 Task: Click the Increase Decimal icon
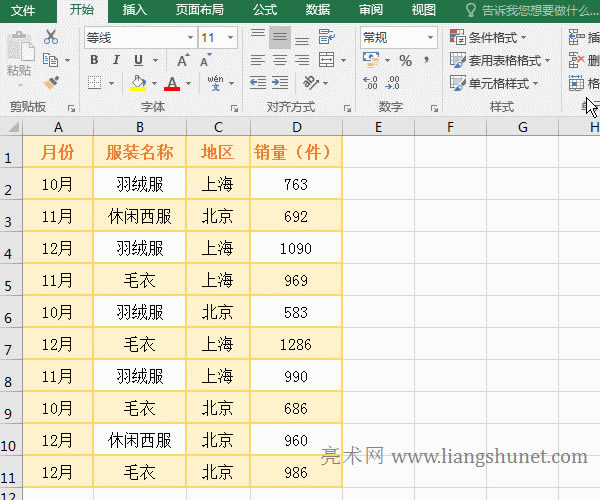click(371, 84)
